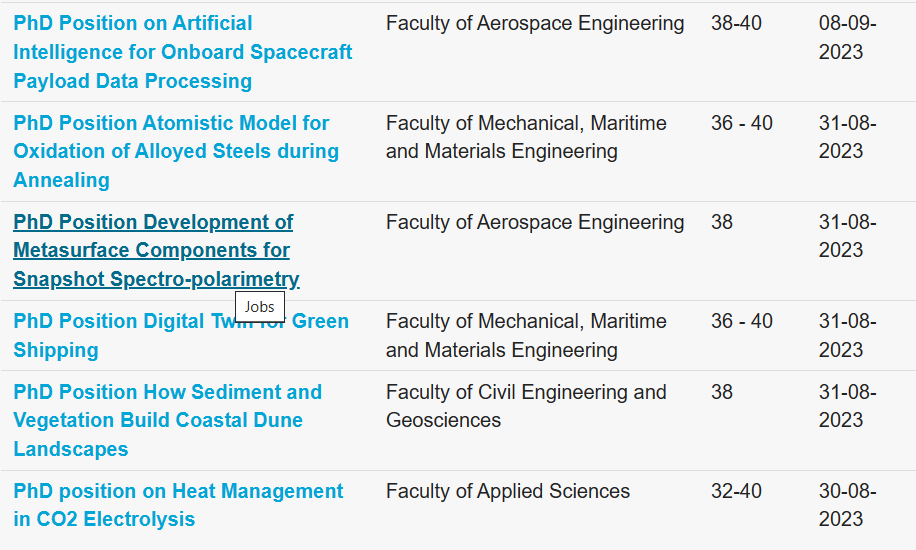Click the 38-40 hours cell
The width and height of the screenshot is (916, 550).
pyautogui.click(x=736, y=23)
